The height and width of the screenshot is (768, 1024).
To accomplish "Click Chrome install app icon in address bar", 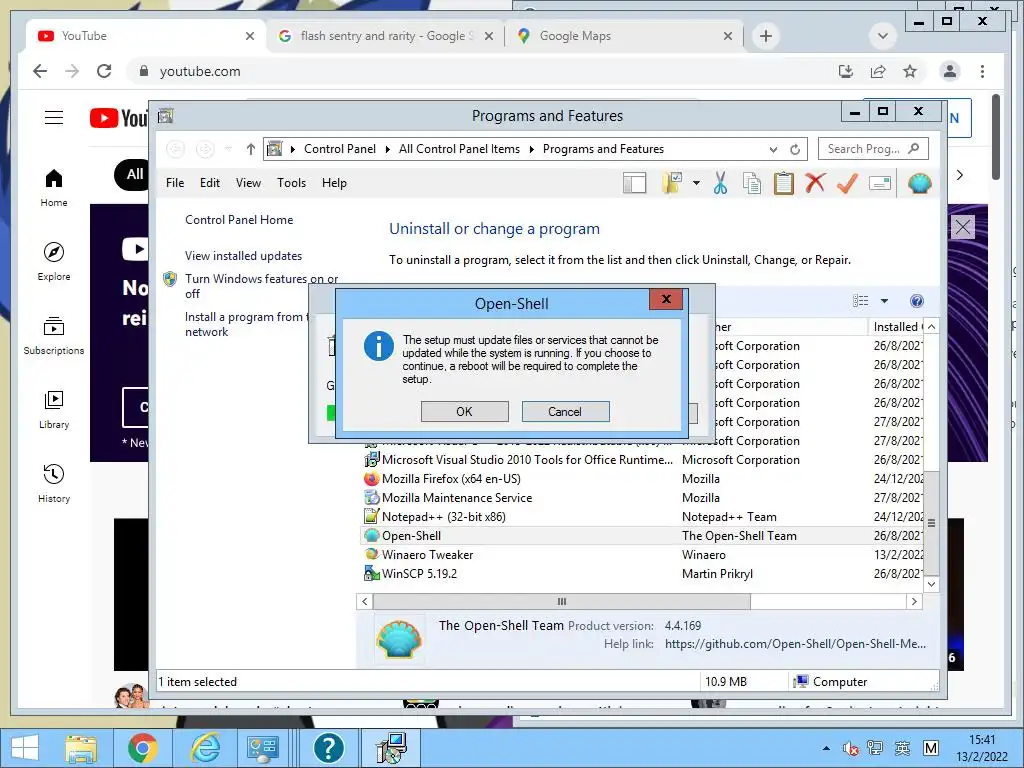I will coord(846,71).
